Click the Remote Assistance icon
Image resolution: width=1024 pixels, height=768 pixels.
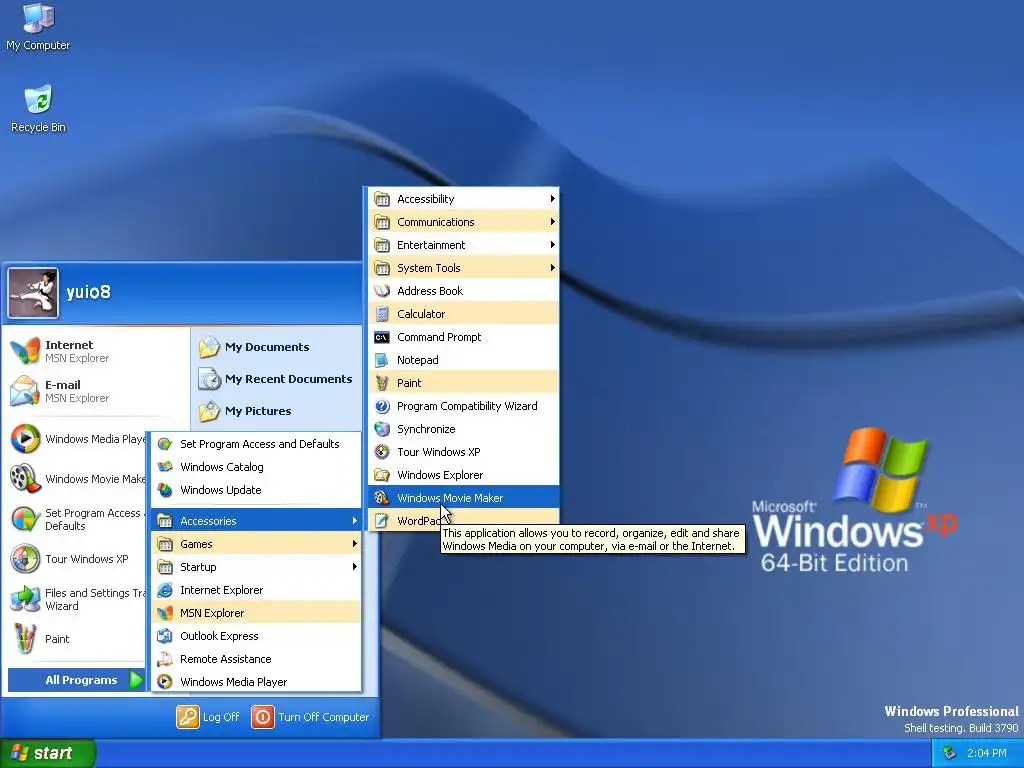coord(165,659)
